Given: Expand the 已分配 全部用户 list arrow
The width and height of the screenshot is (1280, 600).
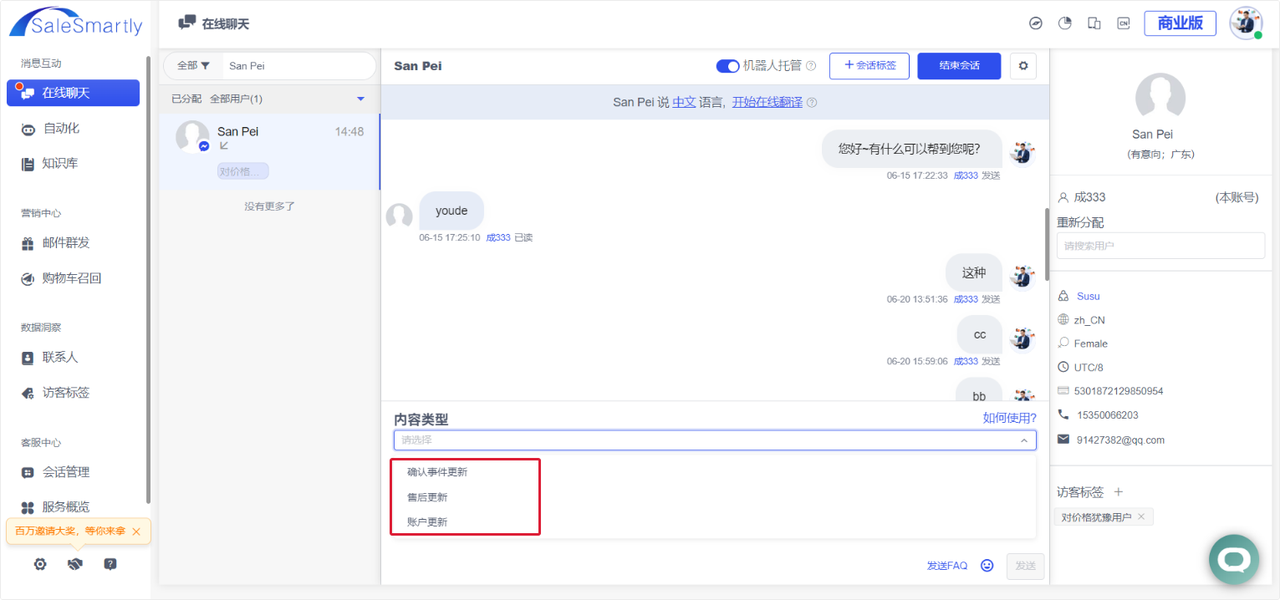Looking at the screenshot, I should click(x=361, y=99).
